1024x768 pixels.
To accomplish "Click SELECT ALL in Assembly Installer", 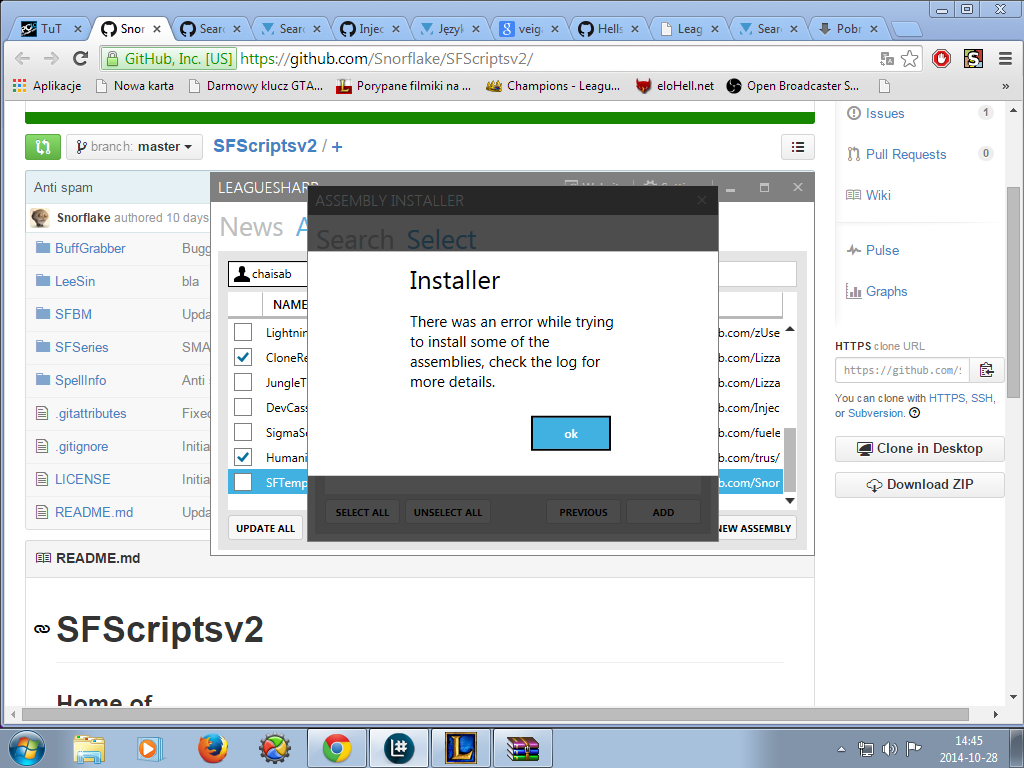I will (x=362, y=513).
